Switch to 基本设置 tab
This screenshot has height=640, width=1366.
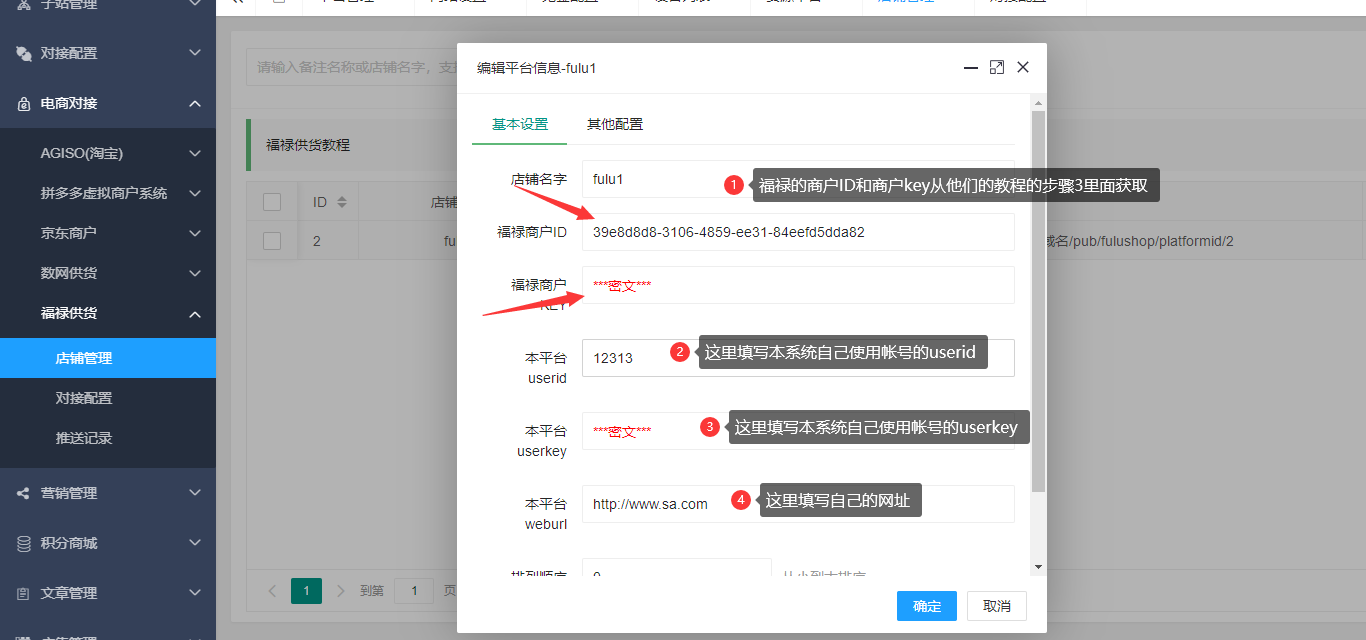520,124
